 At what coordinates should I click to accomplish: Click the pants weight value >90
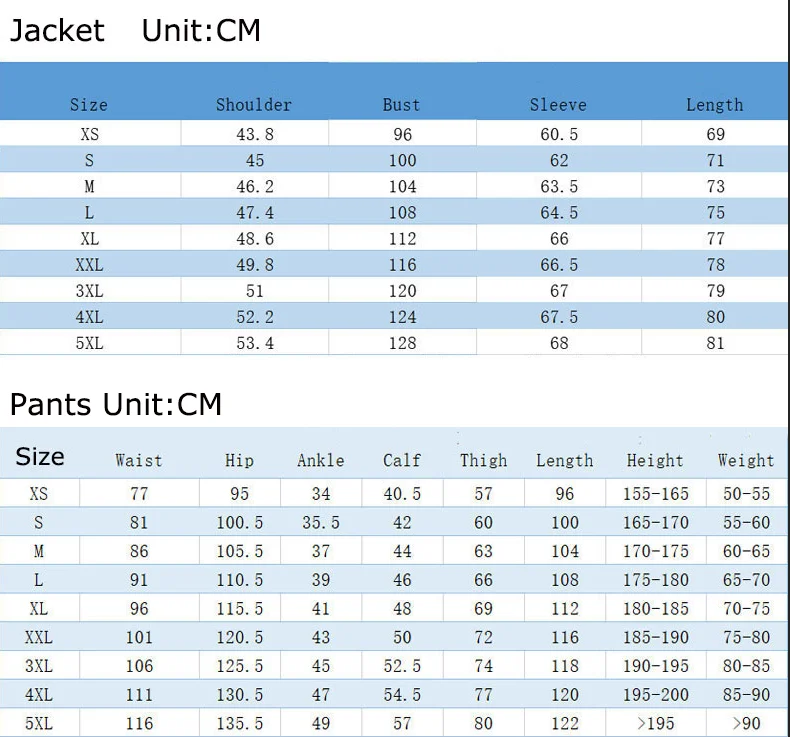tap(746, 723)
